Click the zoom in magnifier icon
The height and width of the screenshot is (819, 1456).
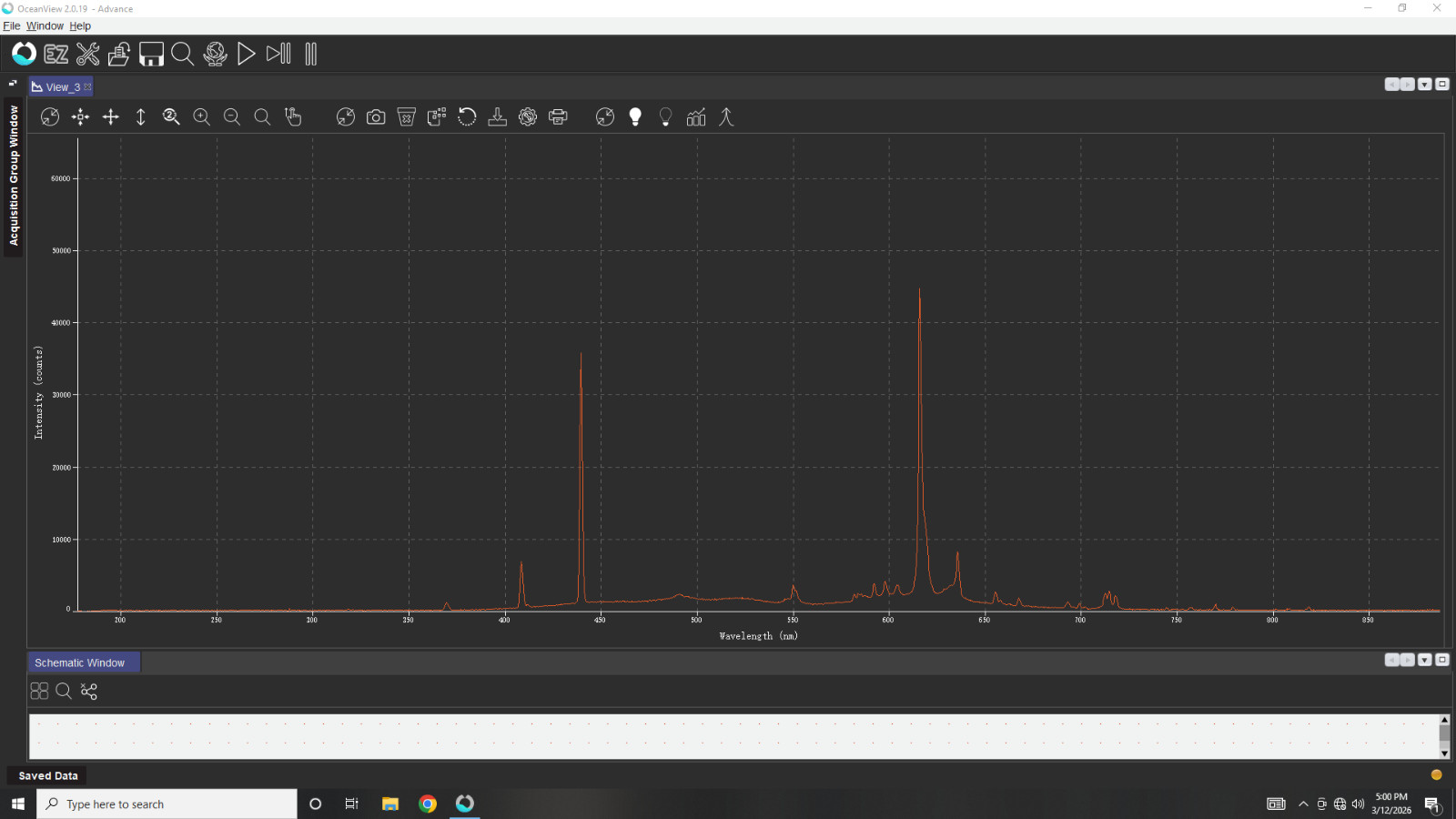click(202, 117)
